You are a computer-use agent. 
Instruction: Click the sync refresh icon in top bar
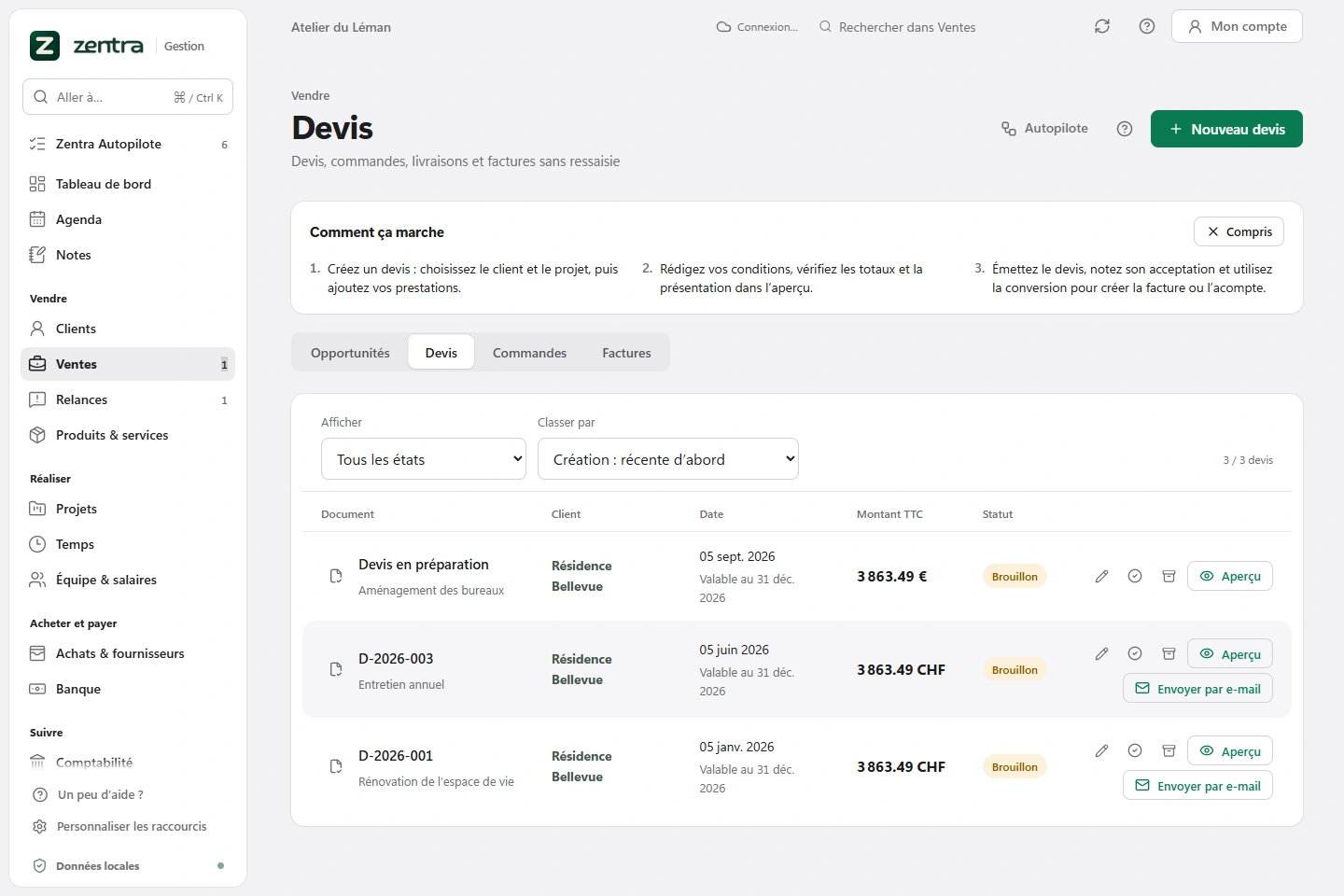[1102, 26]
